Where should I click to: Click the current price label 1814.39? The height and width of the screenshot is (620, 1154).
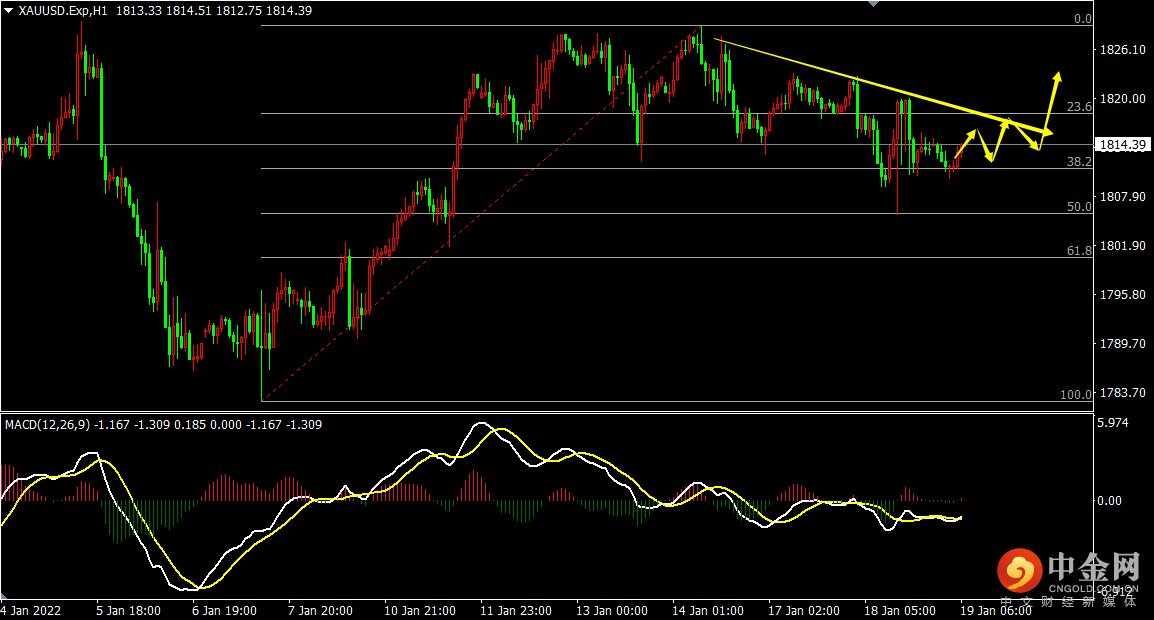[x=1122, y=145]
